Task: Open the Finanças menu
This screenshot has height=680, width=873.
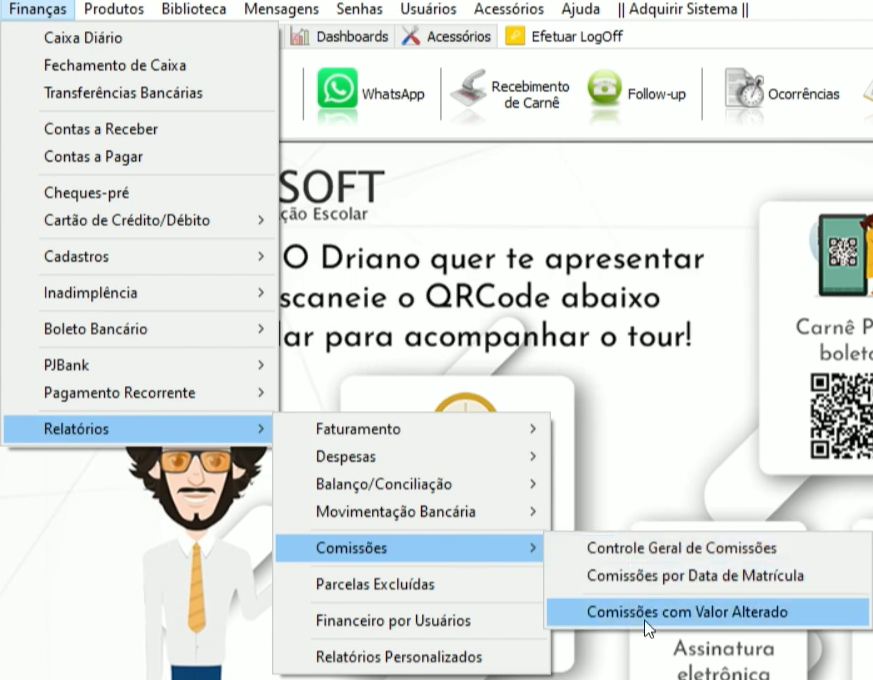Action: pos(37,9)
